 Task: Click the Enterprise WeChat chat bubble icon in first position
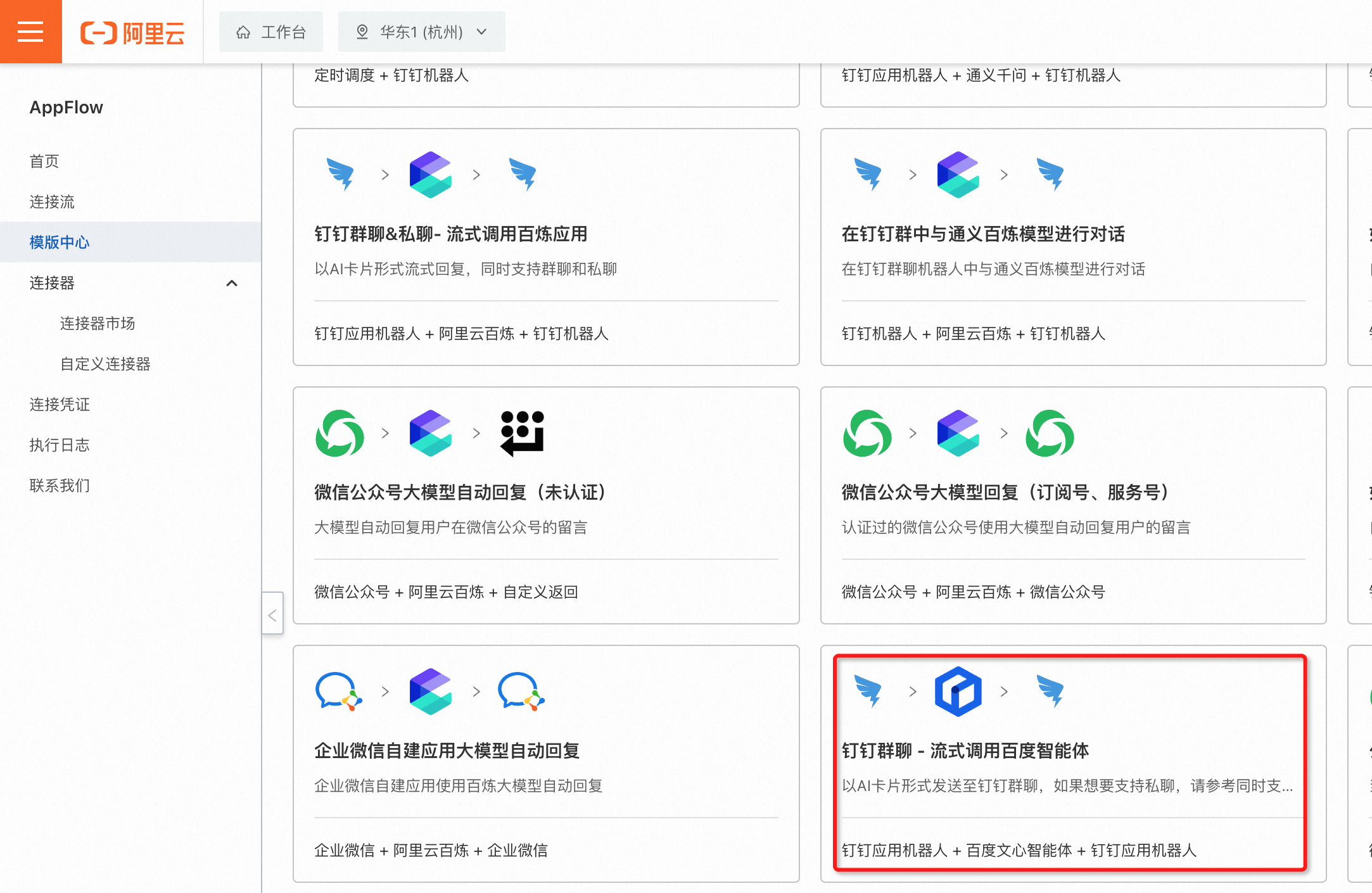point(338,691)
